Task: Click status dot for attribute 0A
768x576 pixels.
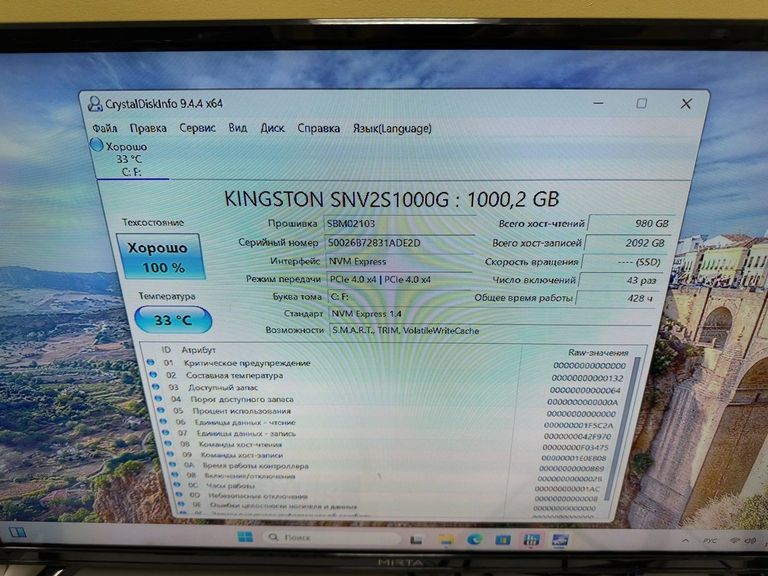Action: 172,464
